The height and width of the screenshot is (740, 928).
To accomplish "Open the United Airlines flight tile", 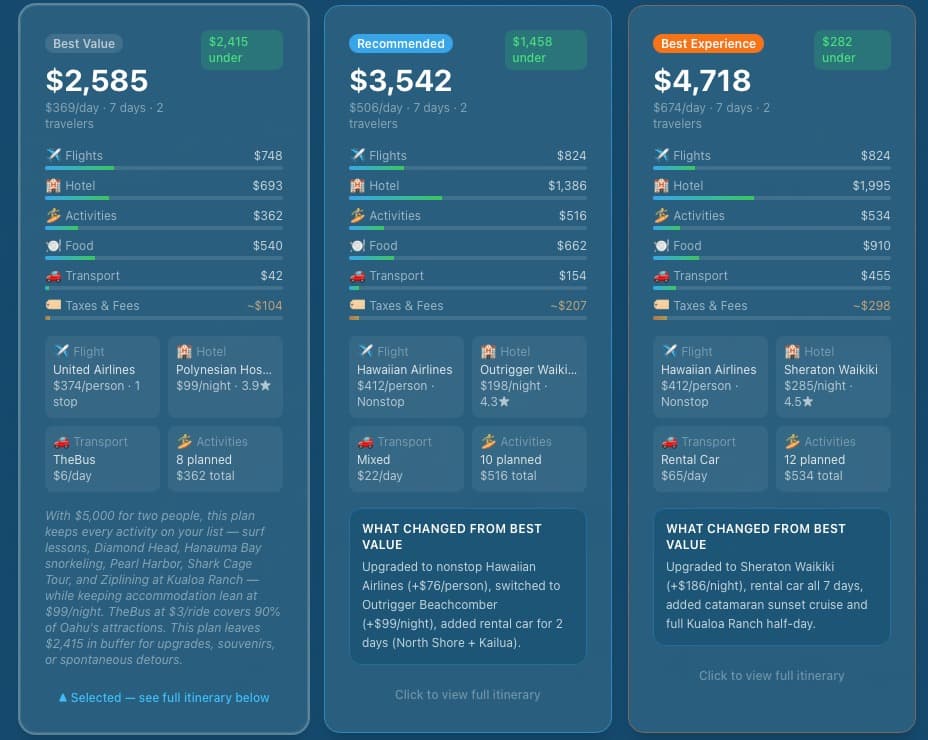I will click(102, 376).
